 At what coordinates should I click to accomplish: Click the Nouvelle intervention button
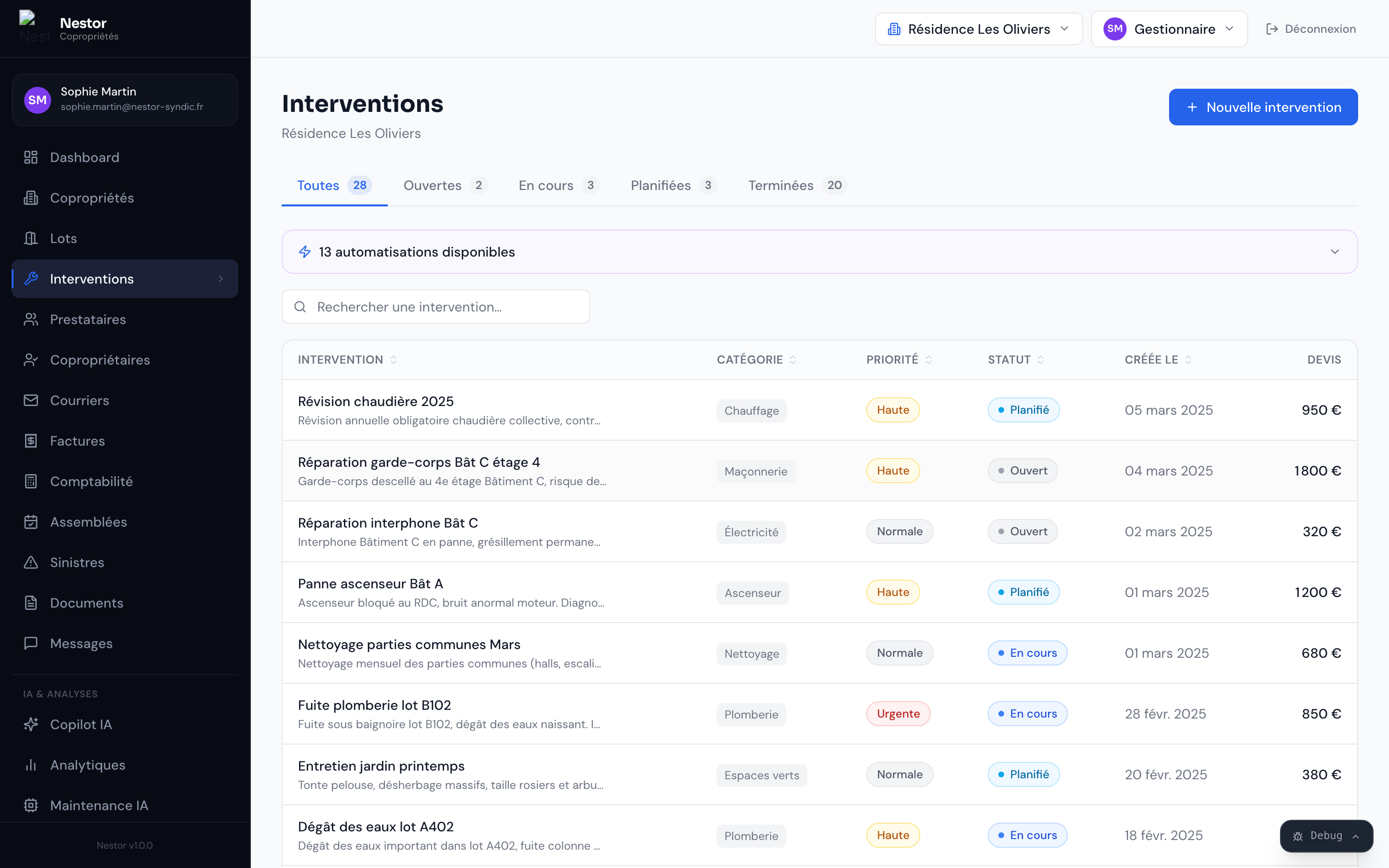click(x=1263, y=108)
